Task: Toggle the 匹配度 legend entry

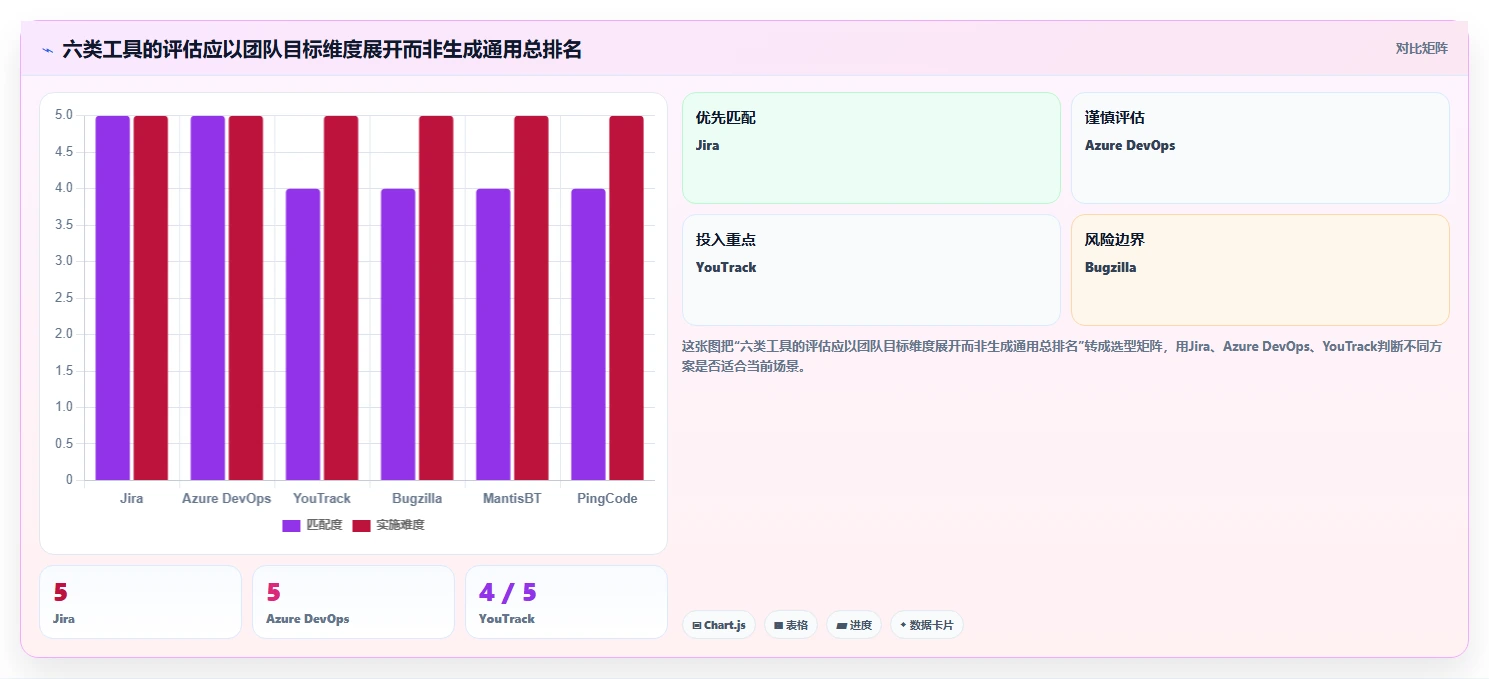Action: coord(312,525)
